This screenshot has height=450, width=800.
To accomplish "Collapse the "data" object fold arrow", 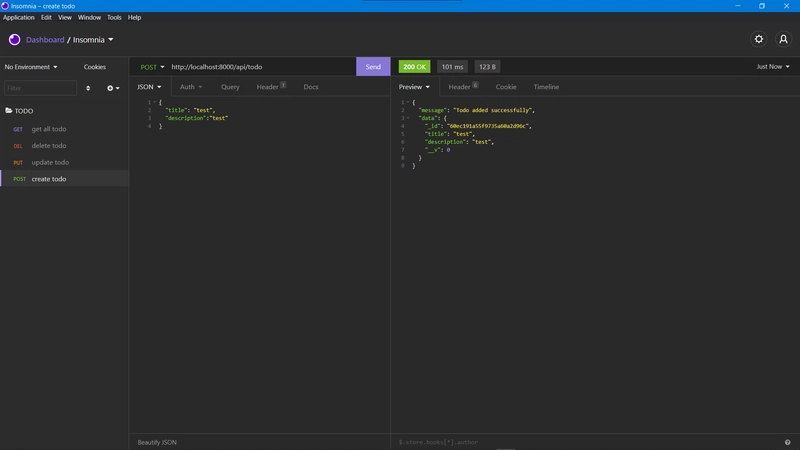I will [408, 118].
